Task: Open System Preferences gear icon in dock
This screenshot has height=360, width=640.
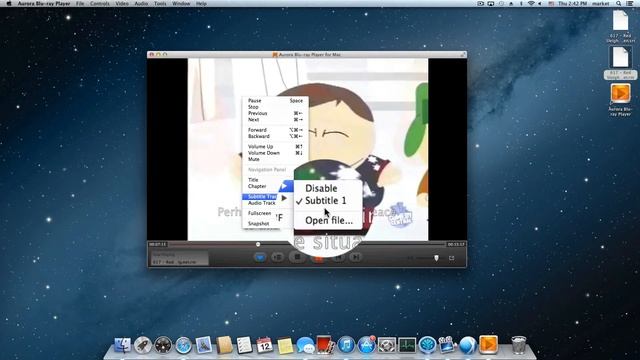Action: (x=387, y=345)
